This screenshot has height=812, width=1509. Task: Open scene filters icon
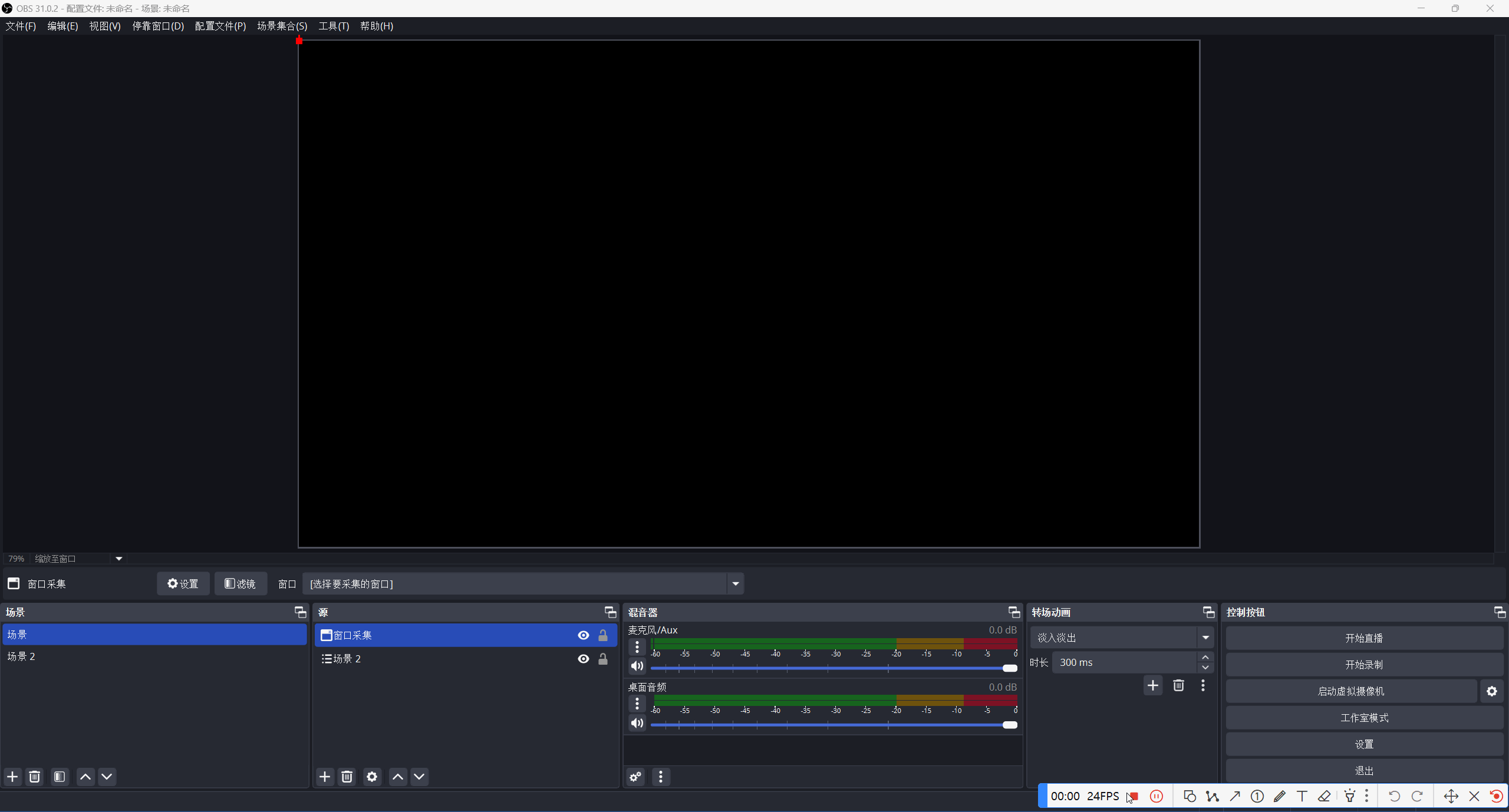click(60, 777)
